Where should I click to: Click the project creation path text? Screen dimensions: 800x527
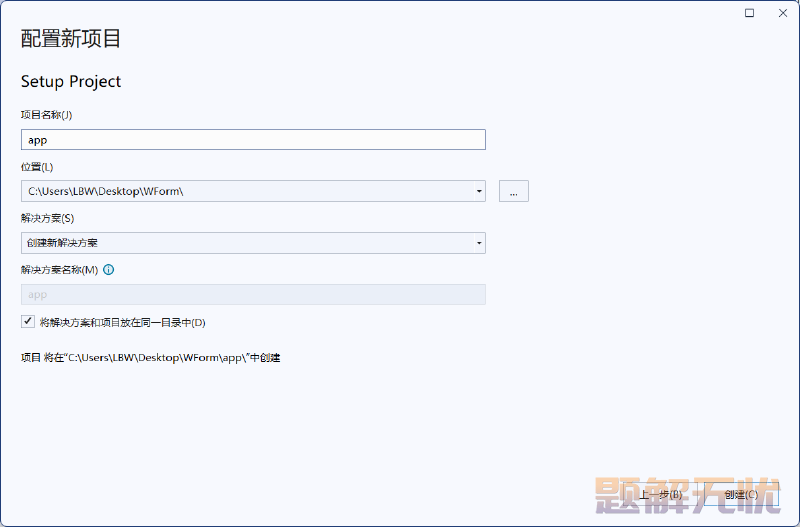coord(151,358)
